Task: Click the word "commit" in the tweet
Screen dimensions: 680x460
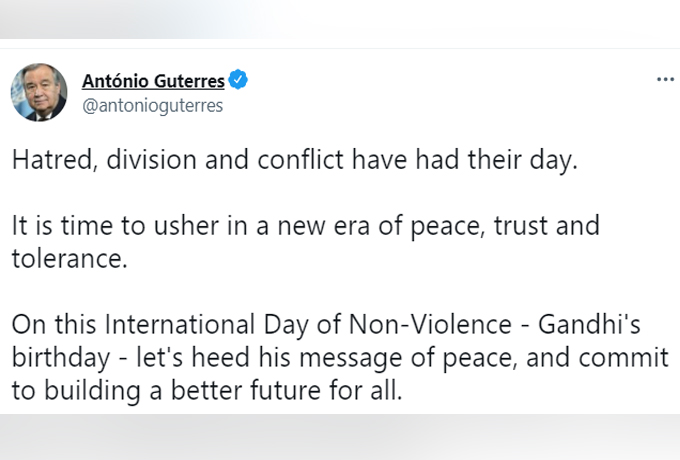Action: [x=624, y=358]
